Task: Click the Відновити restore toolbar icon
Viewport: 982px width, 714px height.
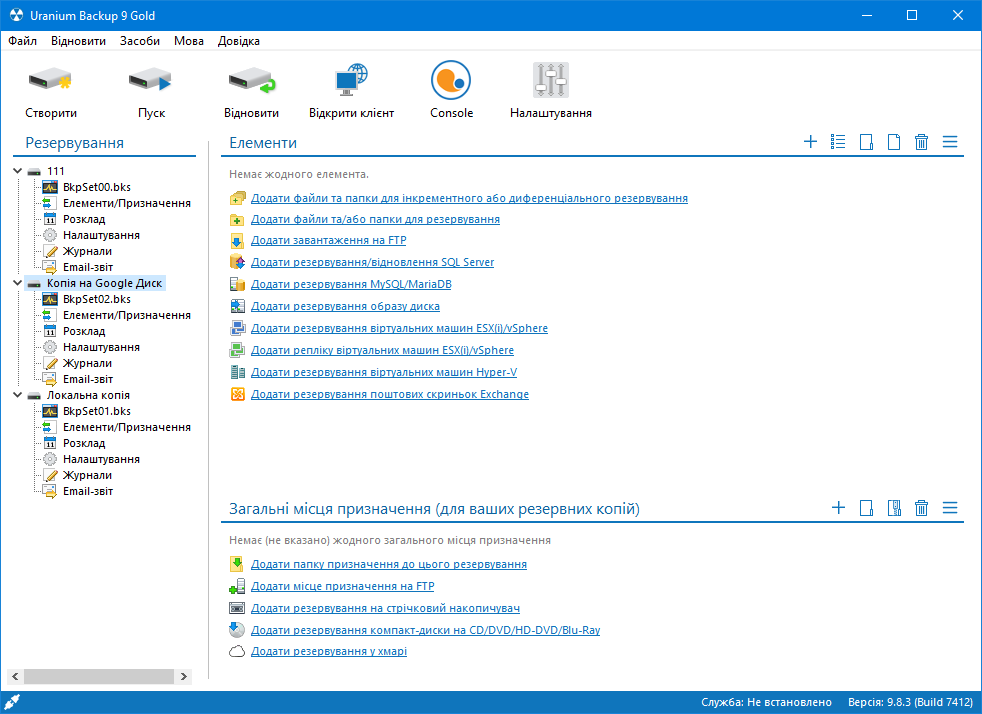Action: (x=251, y=81)
